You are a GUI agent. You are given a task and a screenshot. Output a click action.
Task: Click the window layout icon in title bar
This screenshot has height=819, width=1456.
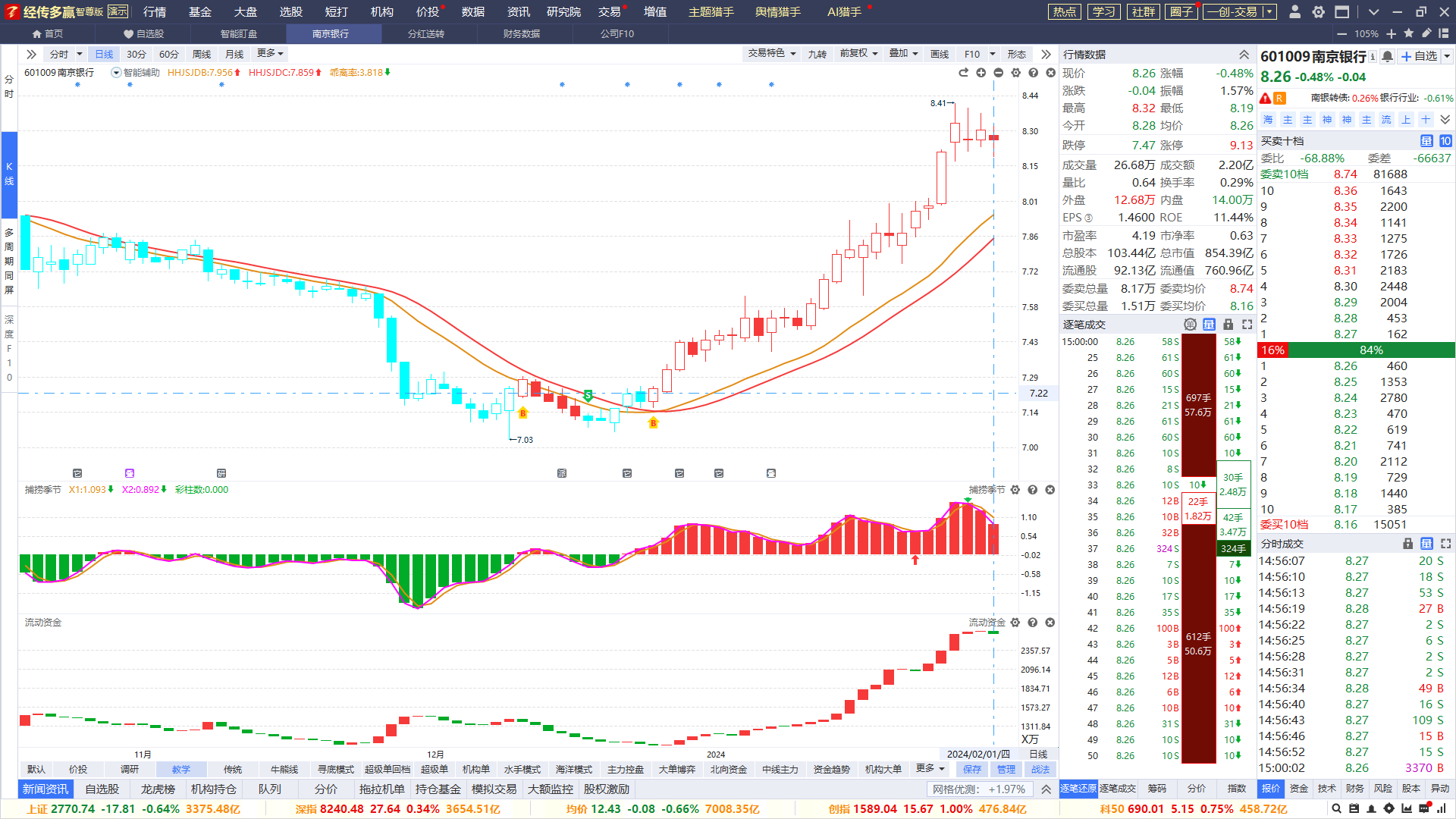(x=1342, y=12)
